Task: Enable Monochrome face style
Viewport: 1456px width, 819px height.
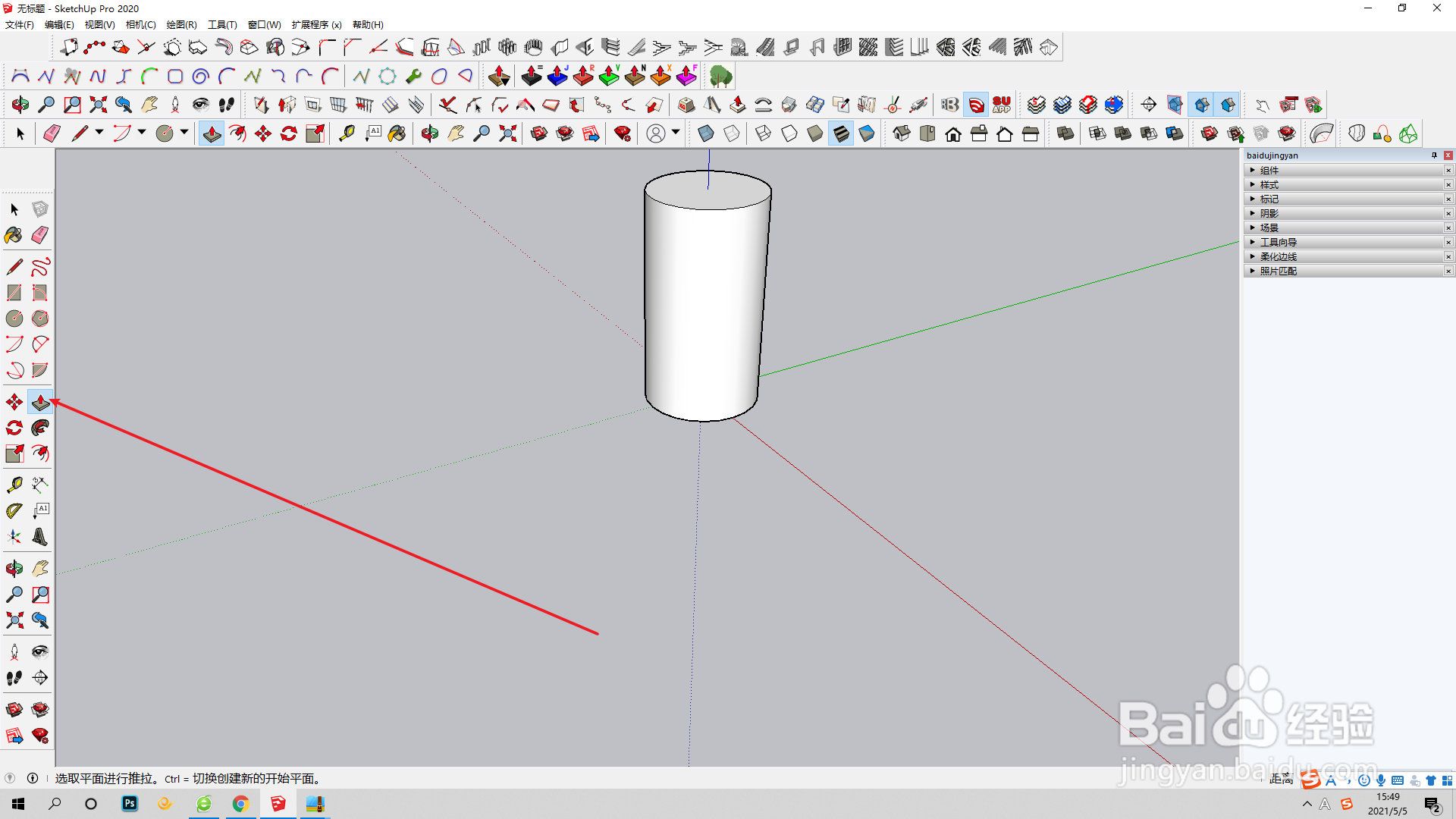Action: (867, 134)
